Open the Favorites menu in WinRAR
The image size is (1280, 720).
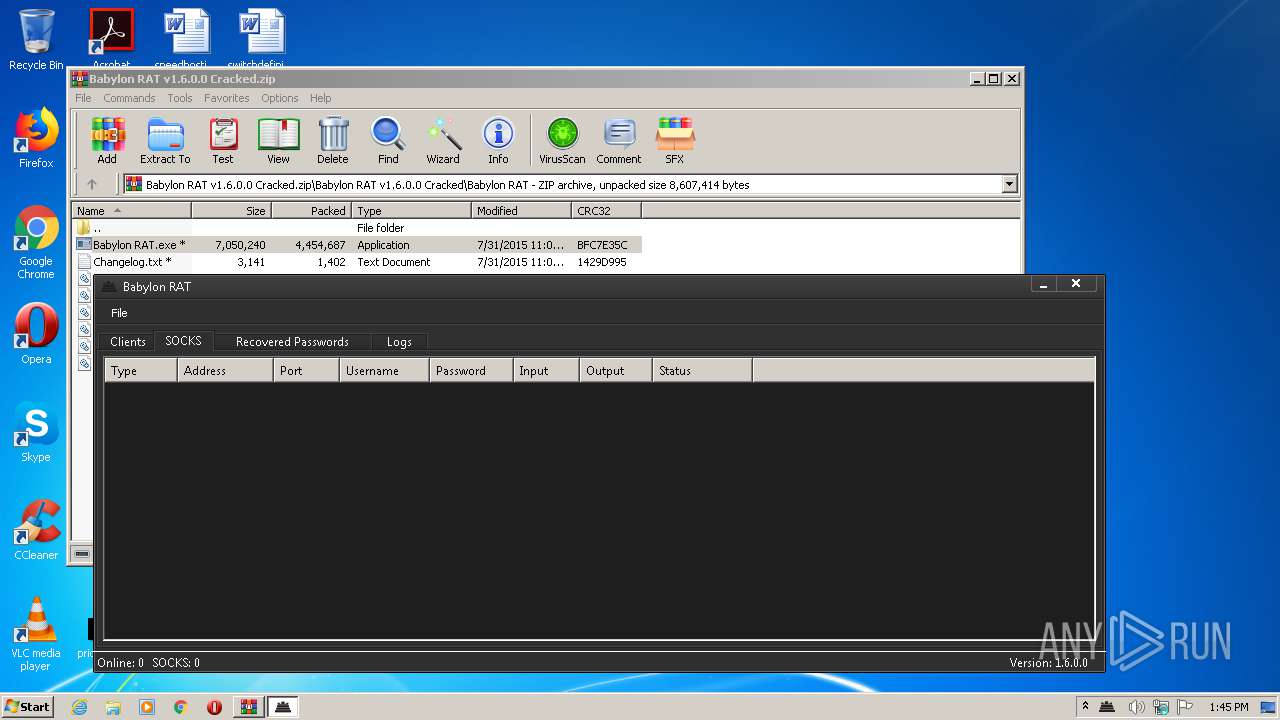click(227, 98)
